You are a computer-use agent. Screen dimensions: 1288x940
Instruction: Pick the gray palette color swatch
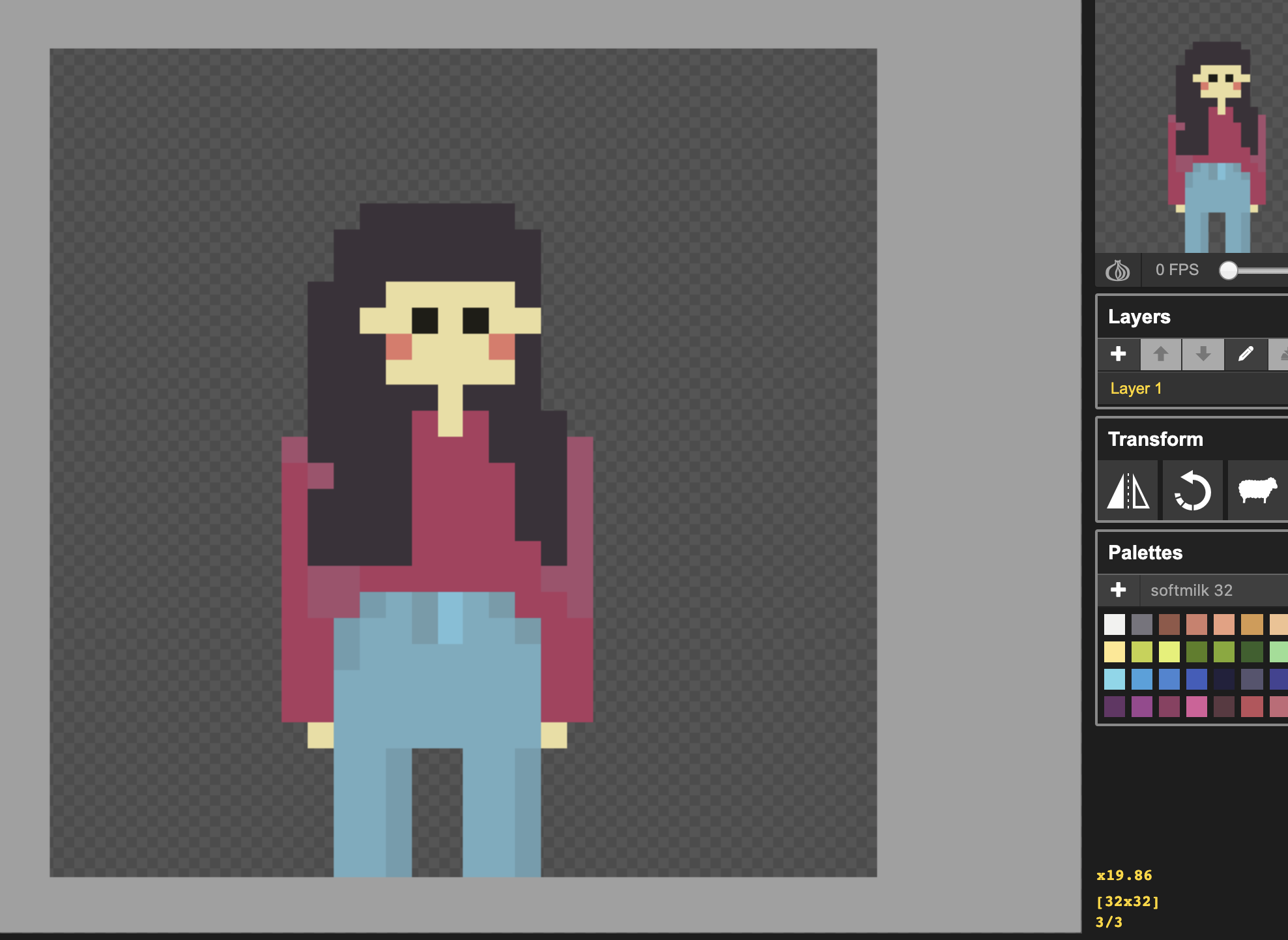point(1142,624)
